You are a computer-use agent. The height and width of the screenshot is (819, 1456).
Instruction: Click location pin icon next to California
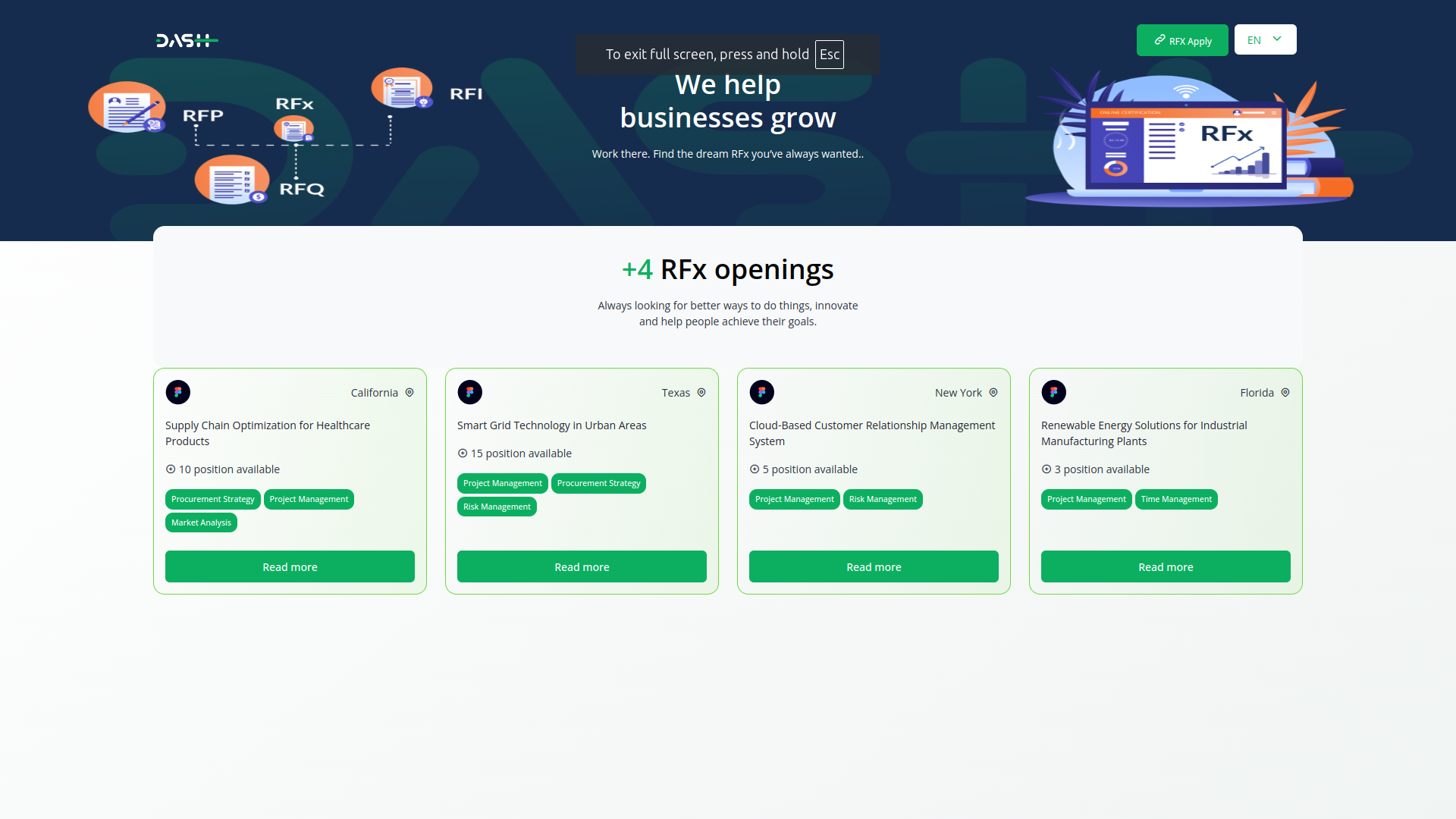pyautogui.click(x=409, y=392)
